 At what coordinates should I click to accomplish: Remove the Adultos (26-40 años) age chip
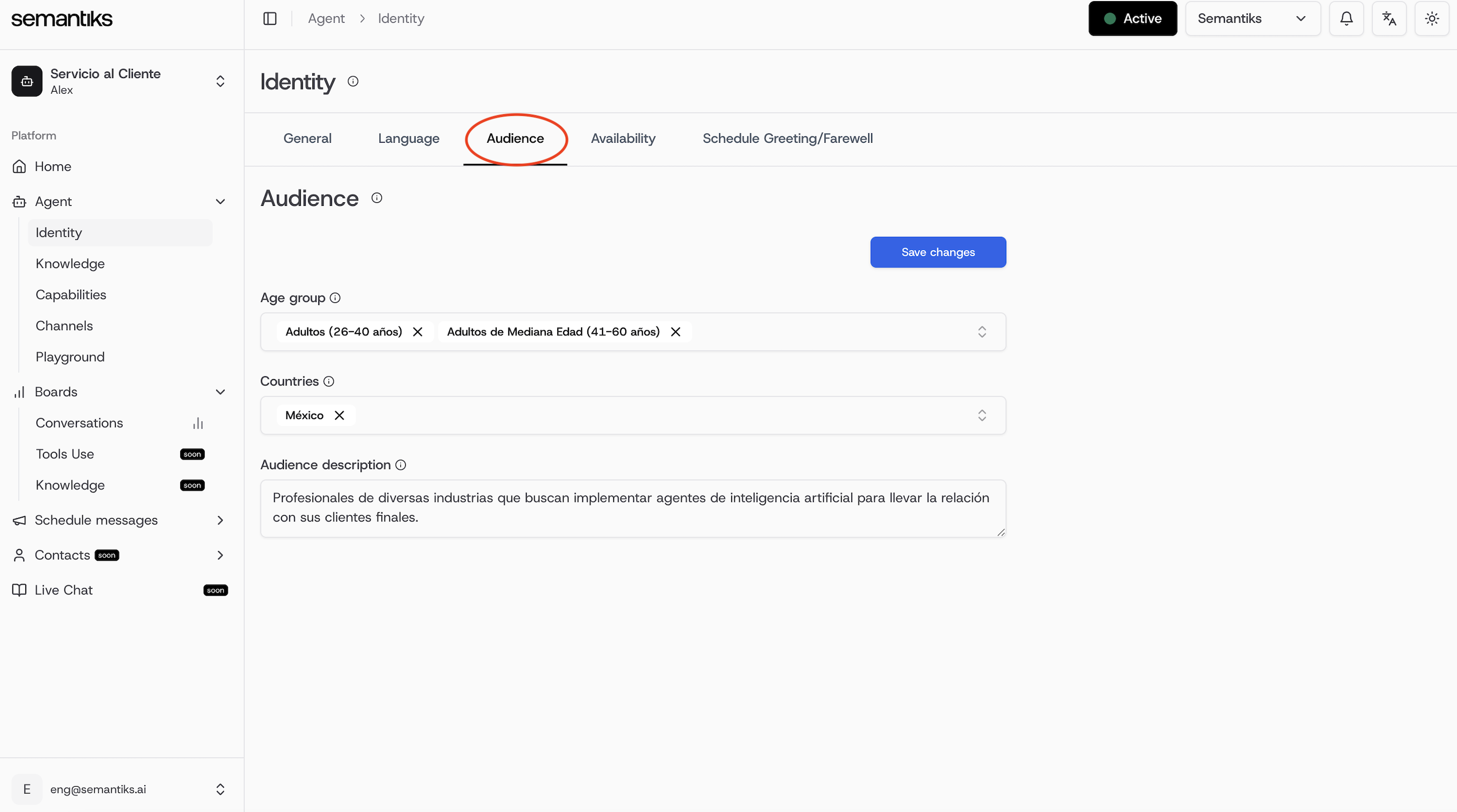[x=417, y=332]
